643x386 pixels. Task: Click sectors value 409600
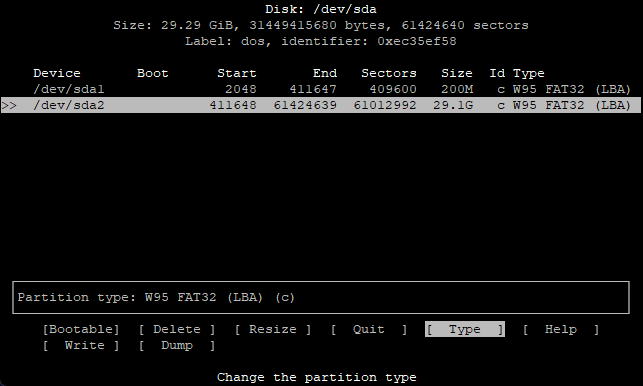(x=393, y=89)
